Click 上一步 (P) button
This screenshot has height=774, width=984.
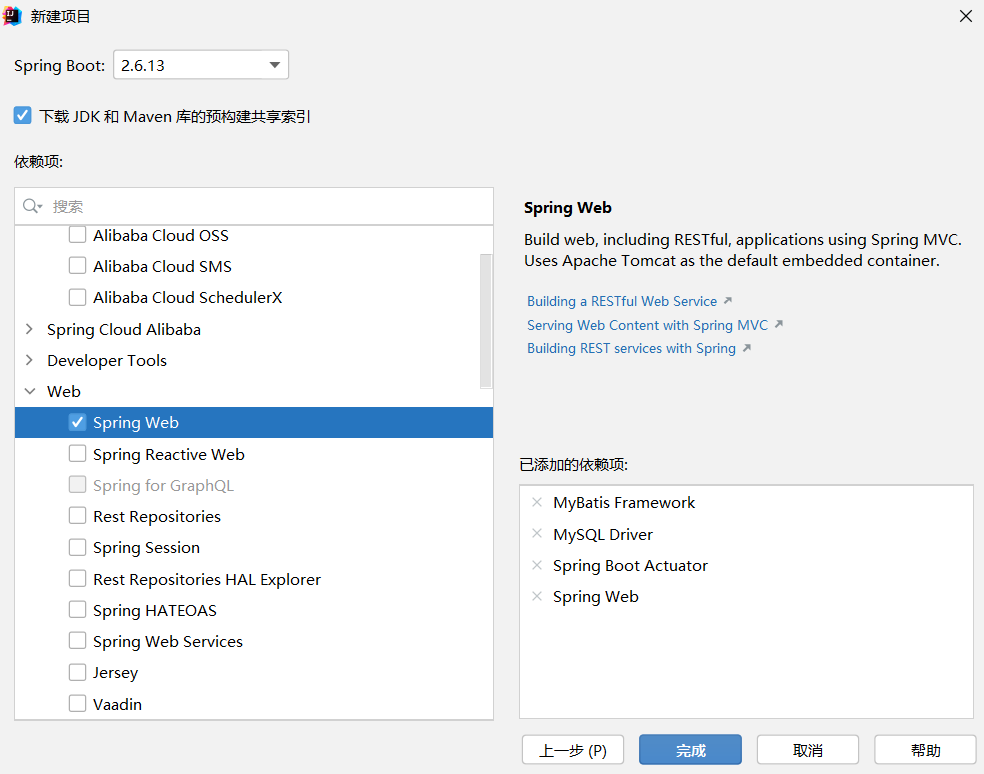(x=572, y=750)
